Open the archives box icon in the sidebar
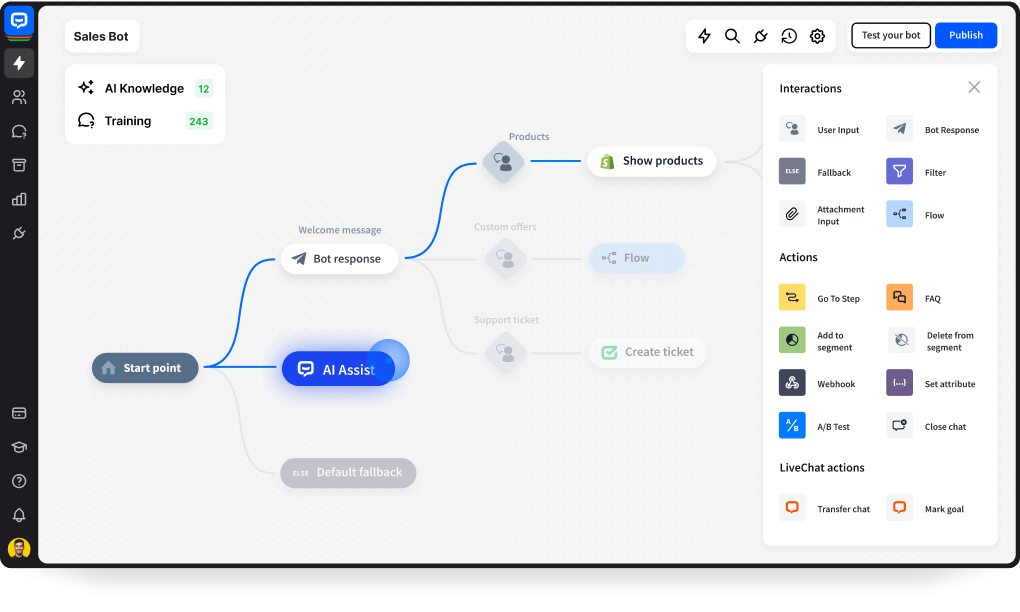The width and height of the screenshot is (1020, 612). tap(20, 165)
